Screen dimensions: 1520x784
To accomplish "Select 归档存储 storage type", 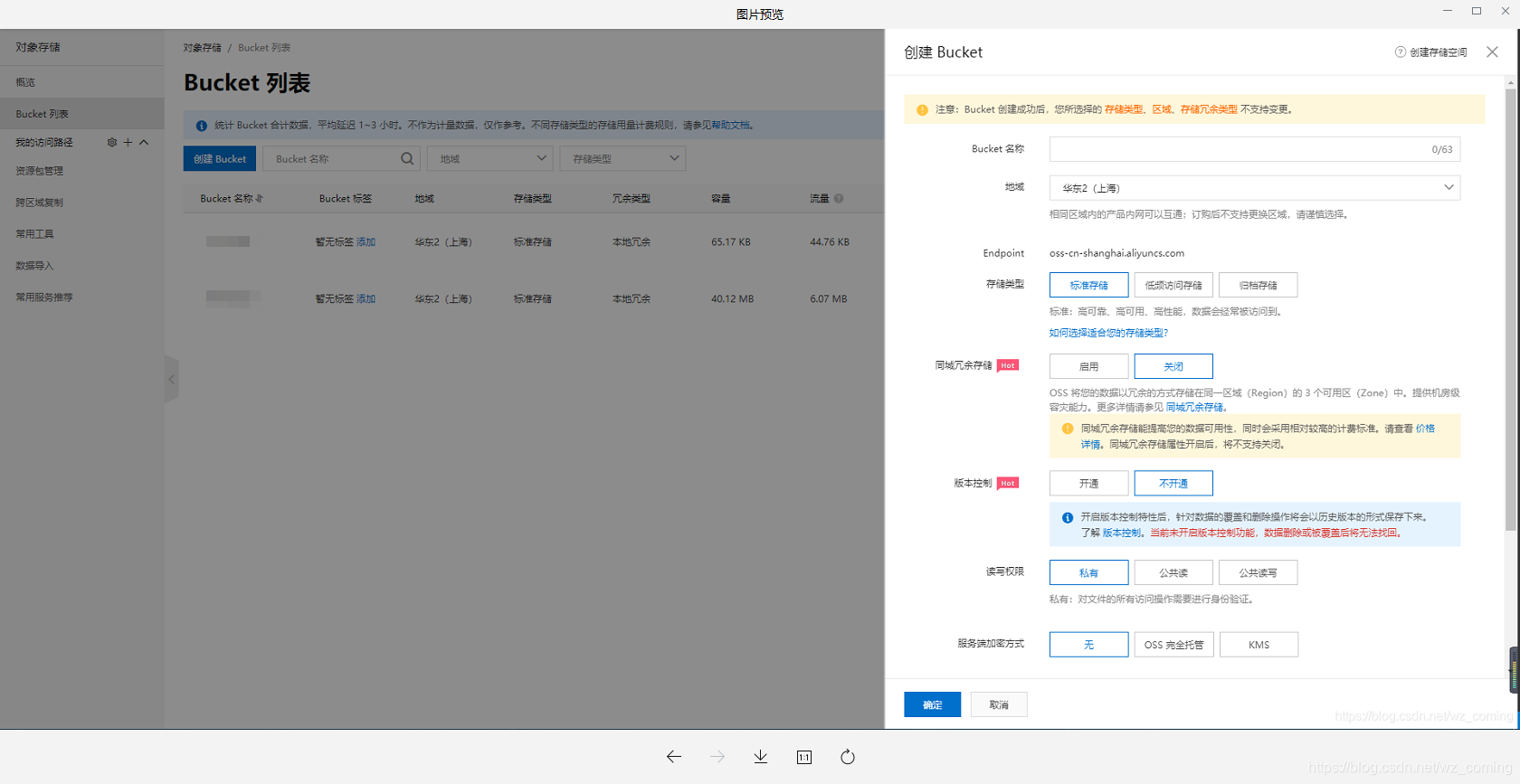I will [x=1258, y=285].
